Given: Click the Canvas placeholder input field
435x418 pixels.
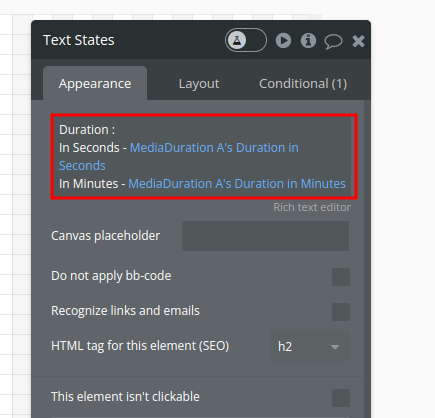Looking at the screenshot, I should pos(265,236).
